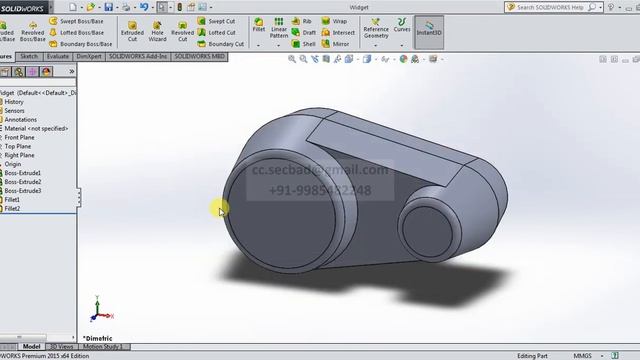The height and width of the screenshot is (360, 640).
Task: Choose the Shell feature
Action: point(304,44)
